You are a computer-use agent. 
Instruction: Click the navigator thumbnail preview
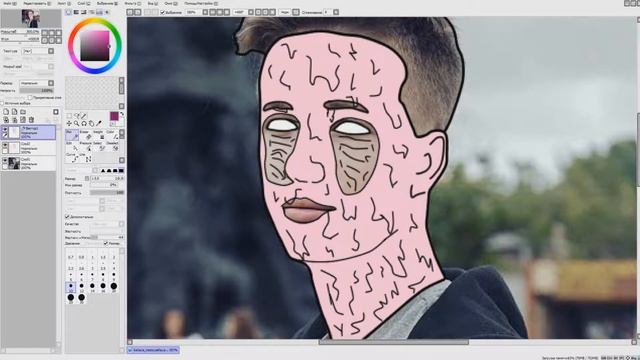point(31,19)
